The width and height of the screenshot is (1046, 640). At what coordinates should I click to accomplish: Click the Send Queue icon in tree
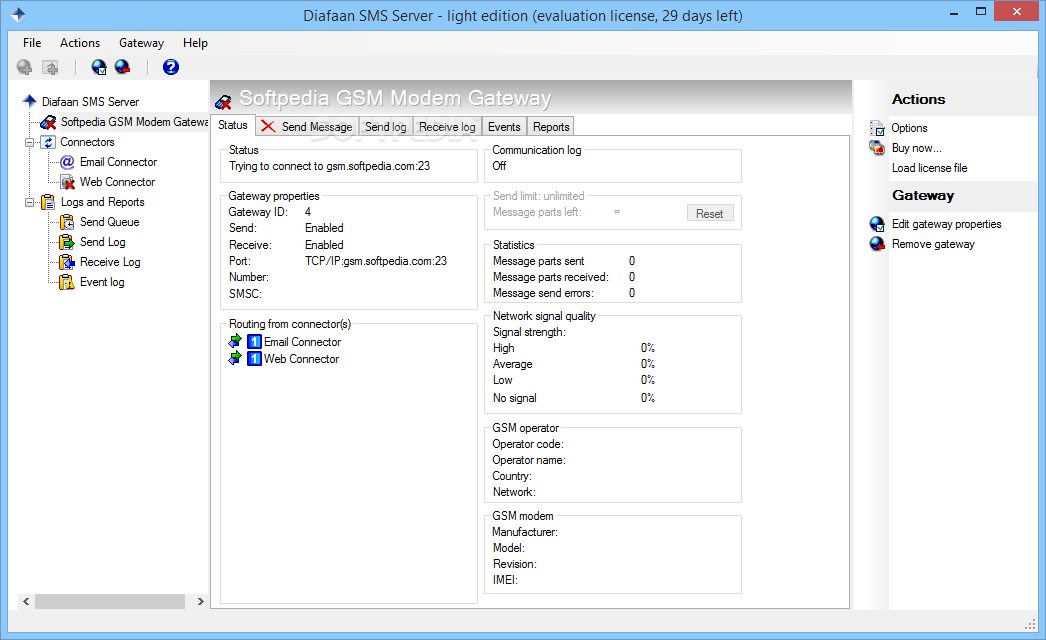point(67,222)
